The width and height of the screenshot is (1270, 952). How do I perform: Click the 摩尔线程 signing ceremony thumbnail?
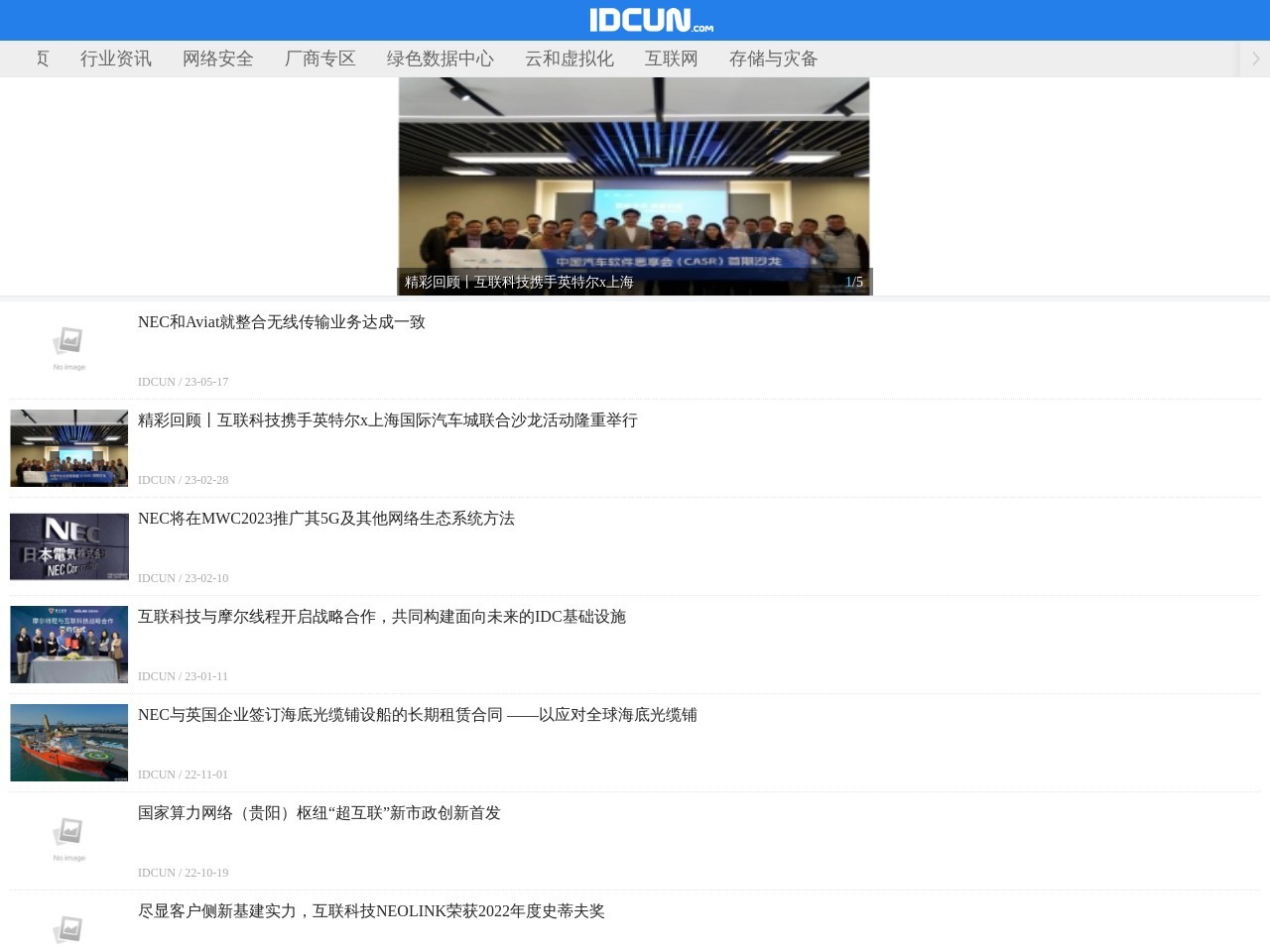pos(68,644)
